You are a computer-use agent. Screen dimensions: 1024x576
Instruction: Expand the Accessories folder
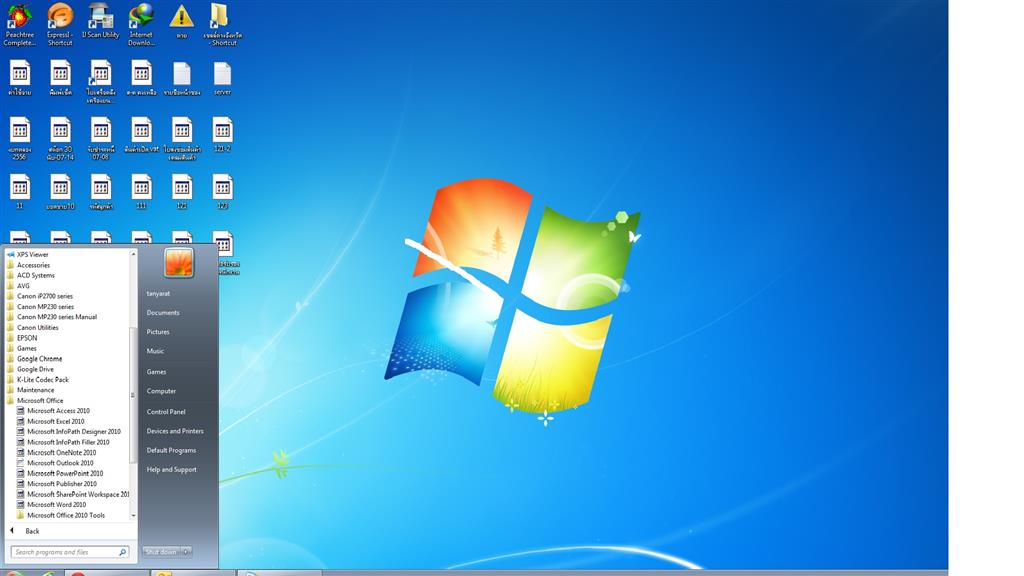click(33, 265)
